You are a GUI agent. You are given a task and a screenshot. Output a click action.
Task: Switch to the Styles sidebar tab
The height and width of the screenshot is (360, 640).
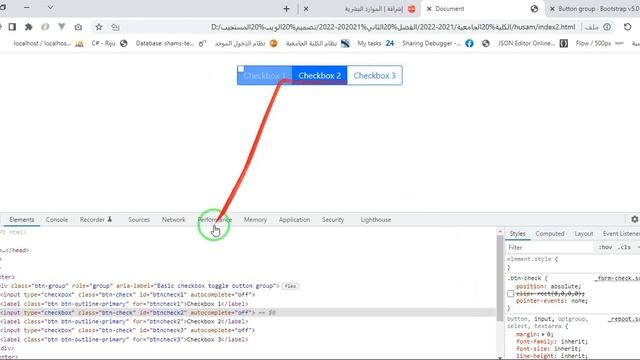point(517,233)
